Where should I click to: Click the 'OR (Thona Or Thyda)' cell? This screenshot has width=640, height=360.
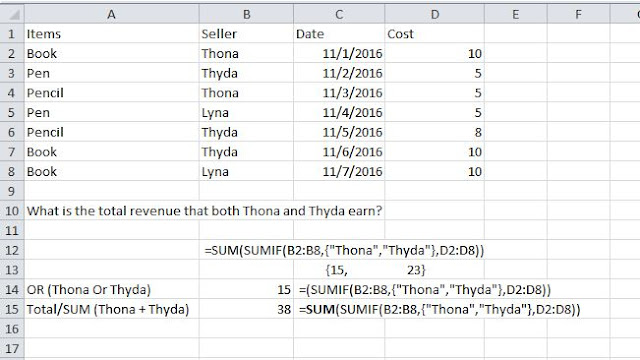pyautogui.click(x=111, y=289)
